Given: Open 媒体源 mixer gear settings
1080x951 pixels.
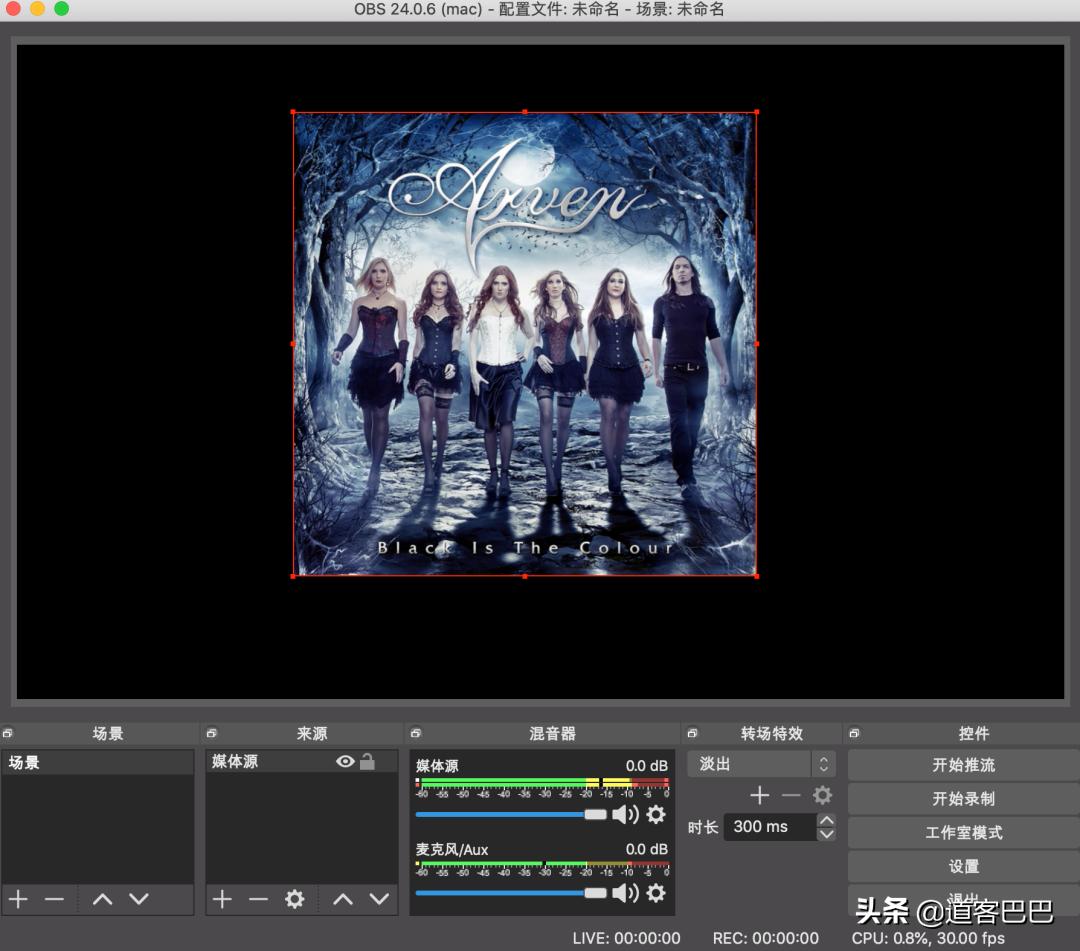Looking at the screenshot, I should [656, 815].
